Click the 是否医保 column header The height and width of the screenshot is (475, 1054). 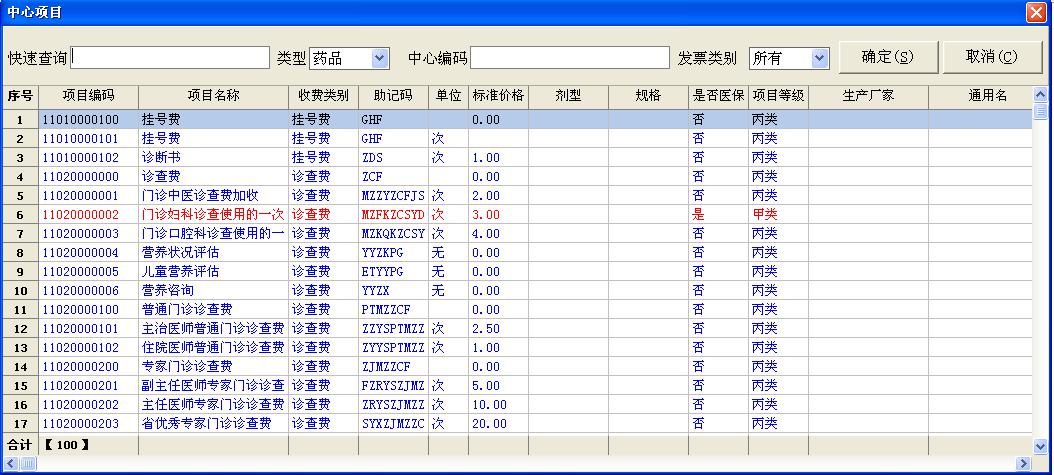coord(718,96)
